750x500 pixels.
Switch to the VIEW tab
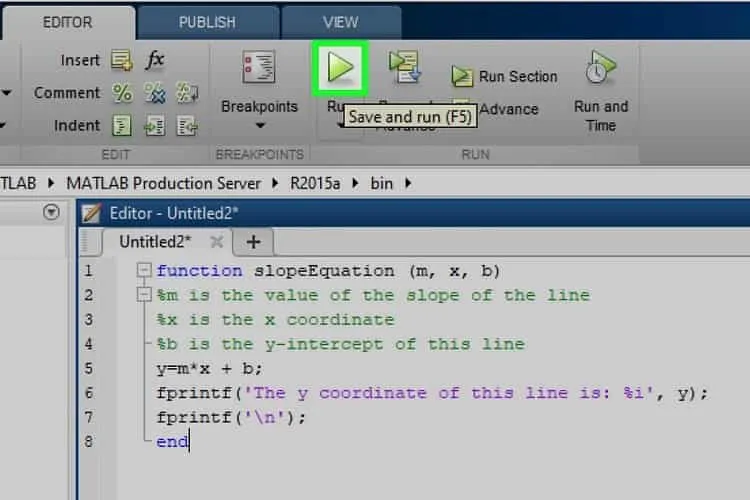coord(341,22)
